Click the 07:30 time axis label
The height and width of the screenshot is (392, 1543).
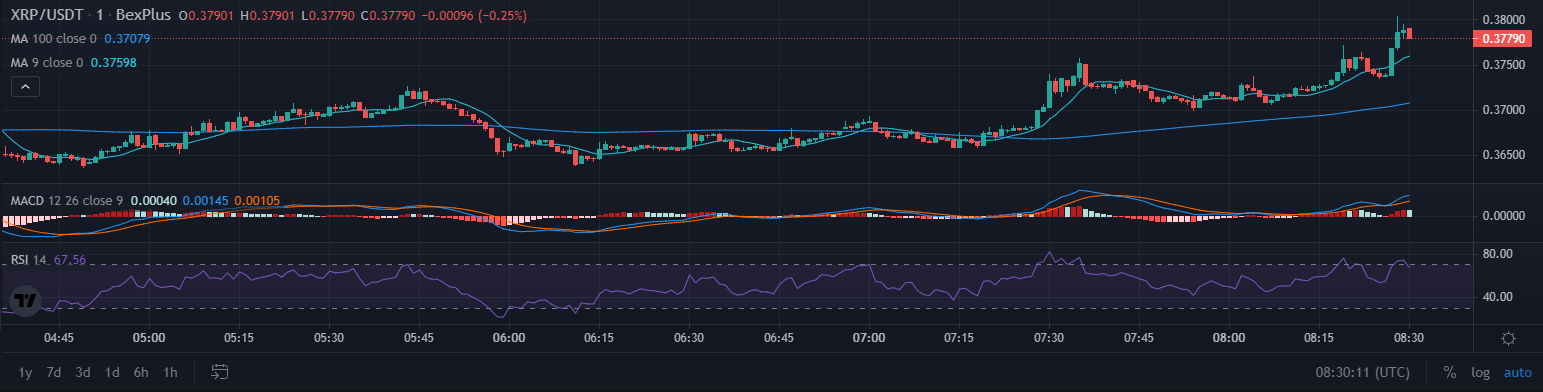click(x=1049, y=338)
